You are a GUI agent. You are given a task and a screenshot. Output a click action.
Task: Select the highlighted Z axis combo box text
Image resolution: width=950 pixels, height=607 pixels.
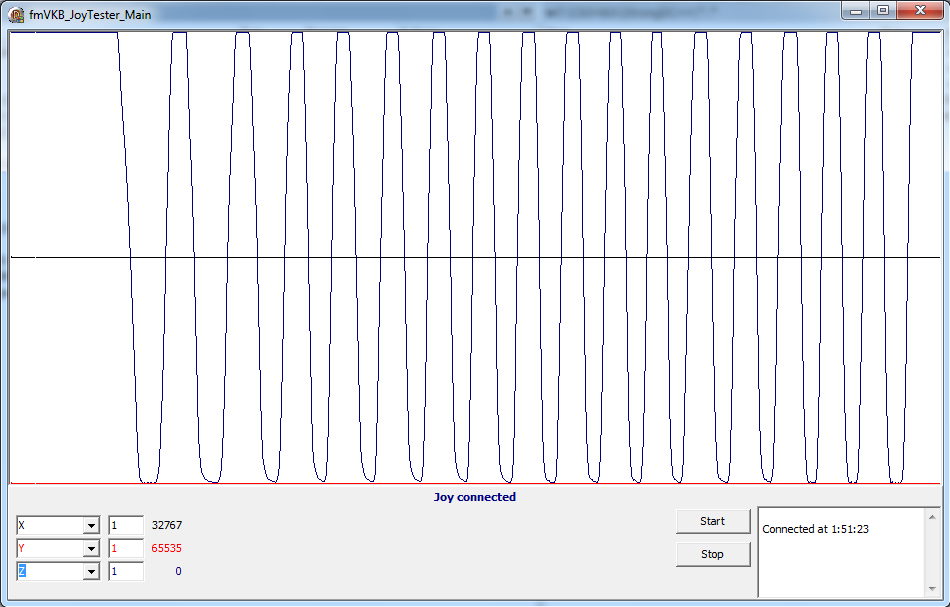tap(22, 571)
